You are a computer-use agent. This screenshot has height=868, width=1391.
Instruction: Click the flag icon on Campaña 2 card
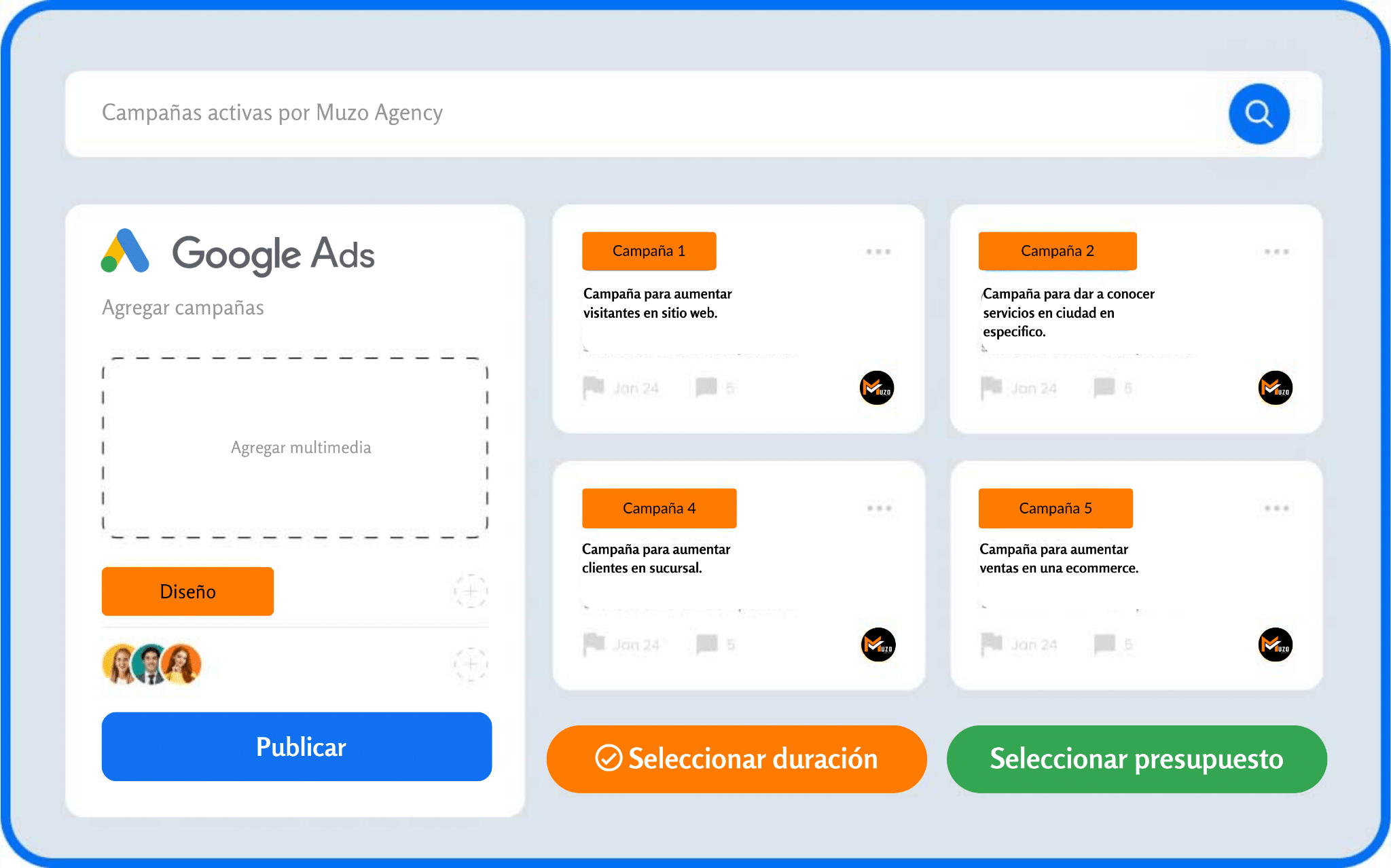(991, 388)
